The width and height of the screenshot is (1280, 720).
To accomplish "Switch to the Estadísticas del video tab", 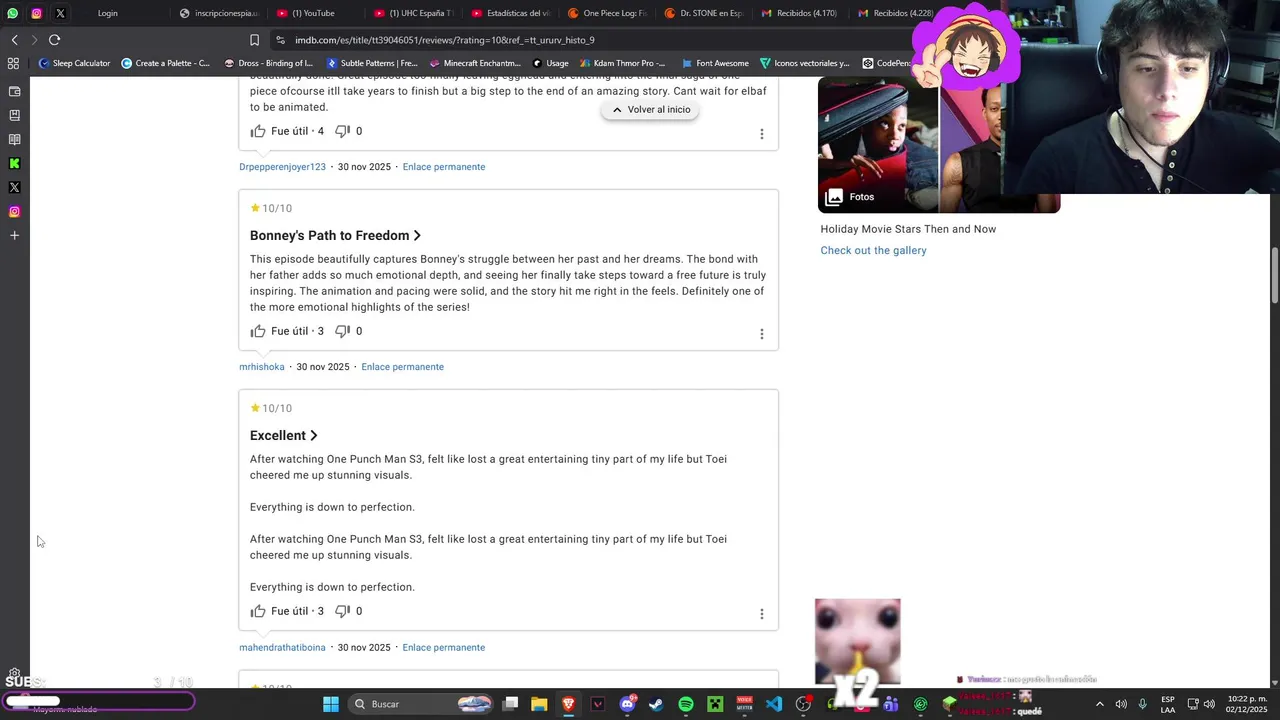I will [x=511, y=13].
